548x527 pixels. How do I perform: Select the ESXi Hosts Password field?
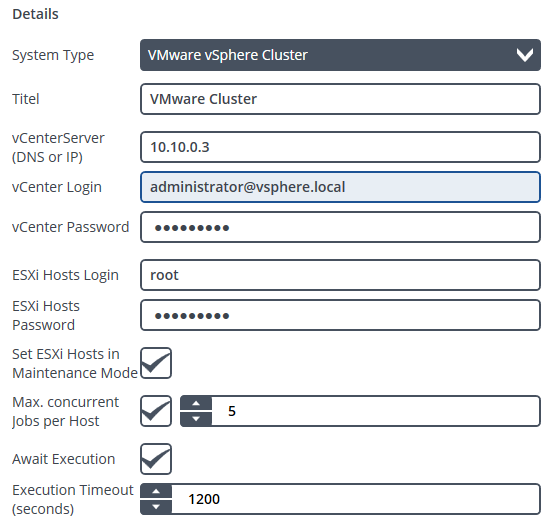(340, 315)
